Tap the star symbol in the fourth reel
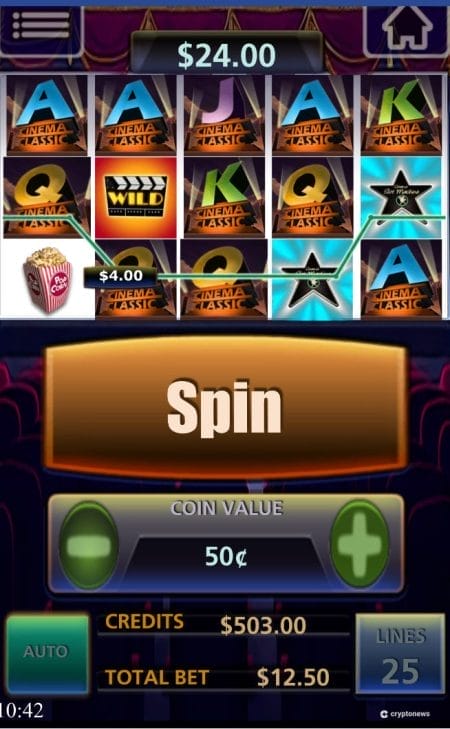Viewport: 450px width, 729px height. tap(312, 280)
